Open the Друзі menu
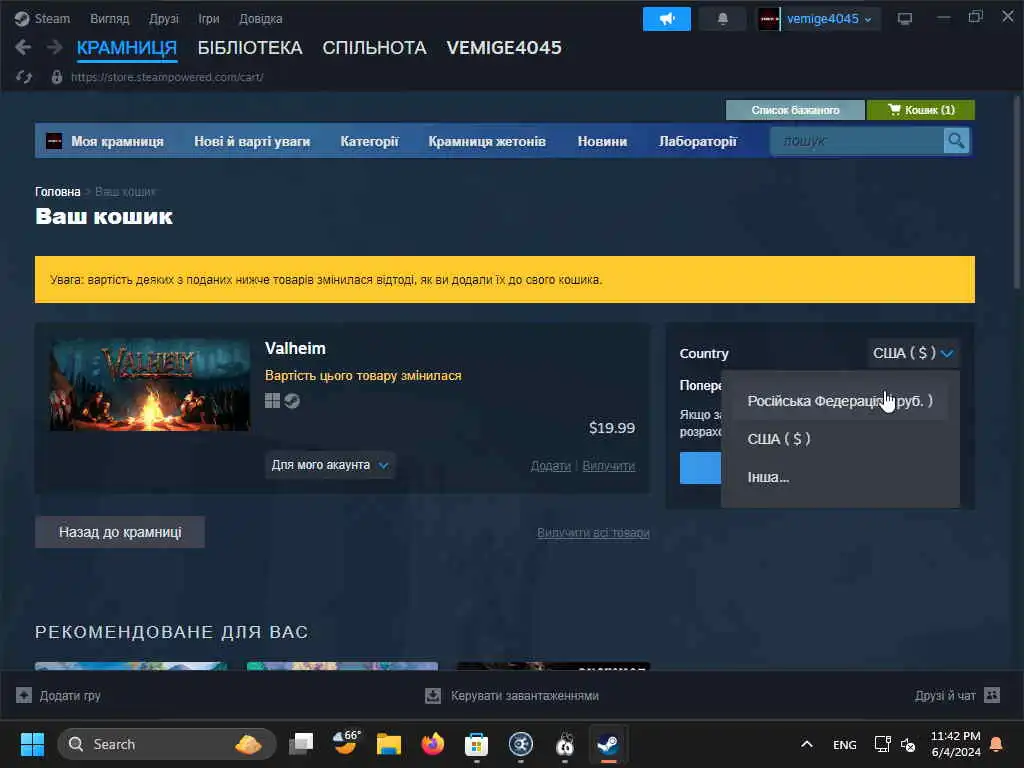This screenshot has width=1024, height=768. [x=164, y=19]
